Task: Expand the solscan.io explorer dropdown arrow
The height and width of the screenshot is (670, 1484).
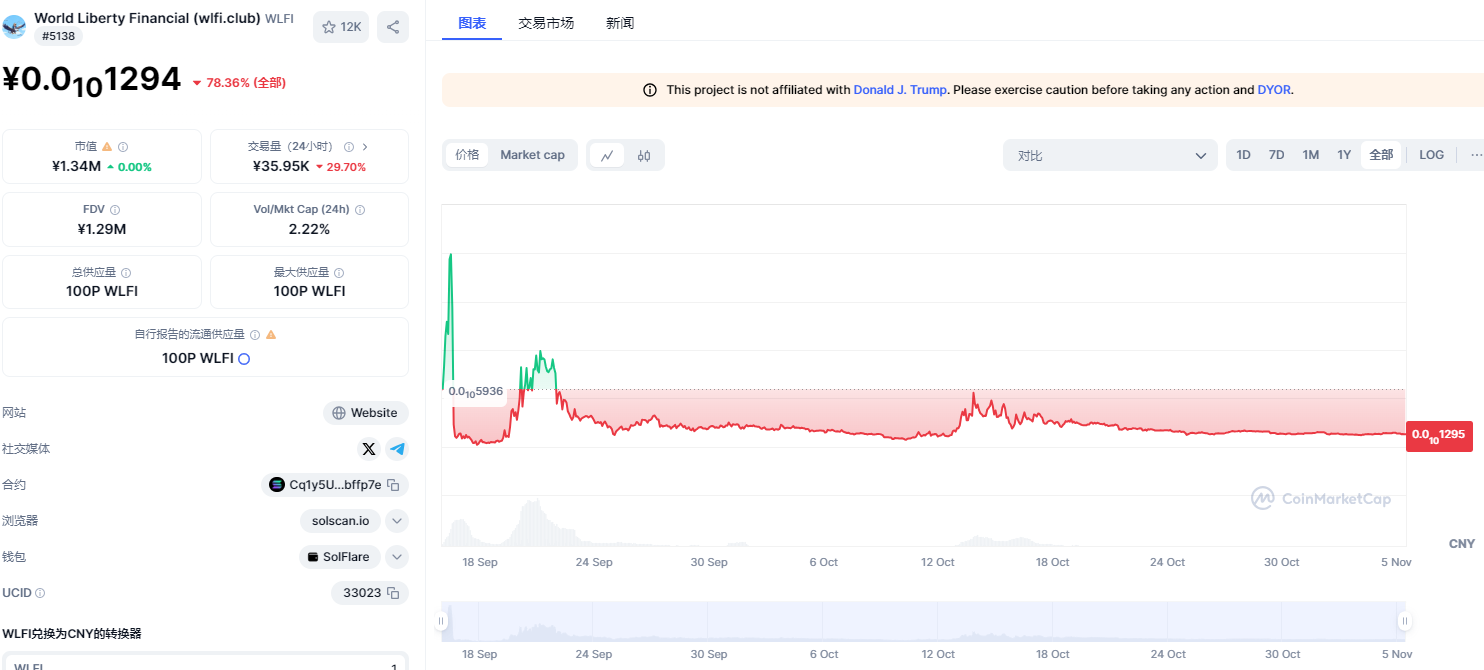Action: (397, 521)
